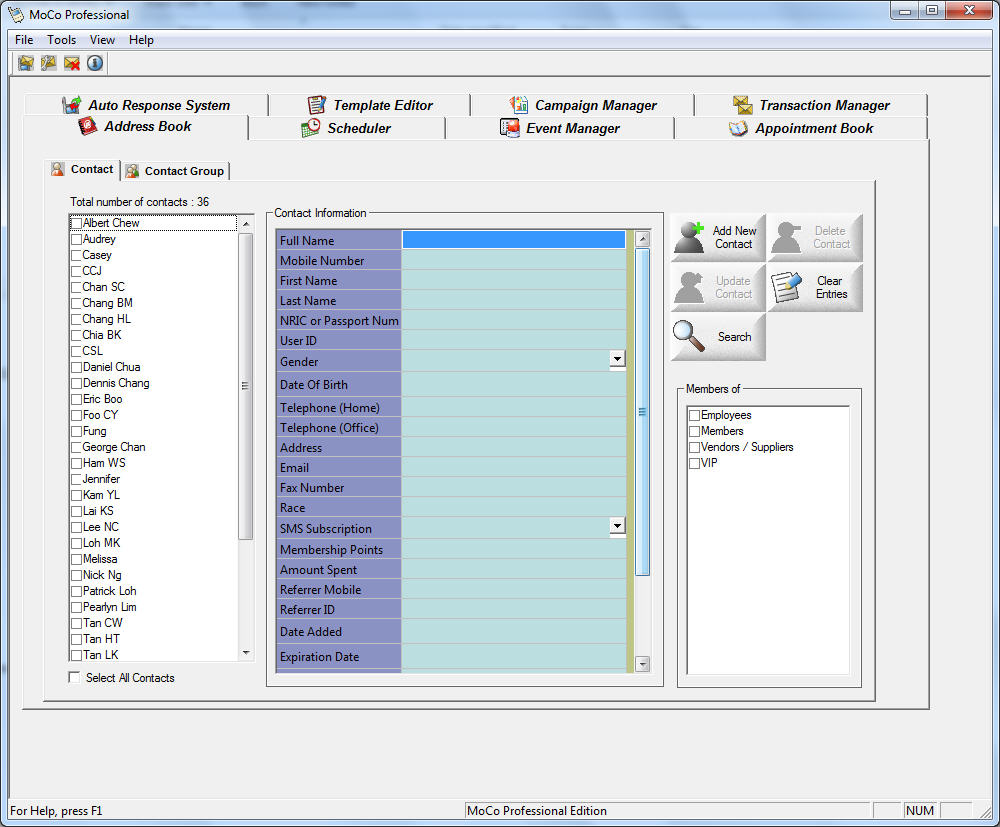Viewport: 1000px width, 827px height.
Task: Click the Contact Information scrollbar thumb
Action: click(x=643, y=412)
